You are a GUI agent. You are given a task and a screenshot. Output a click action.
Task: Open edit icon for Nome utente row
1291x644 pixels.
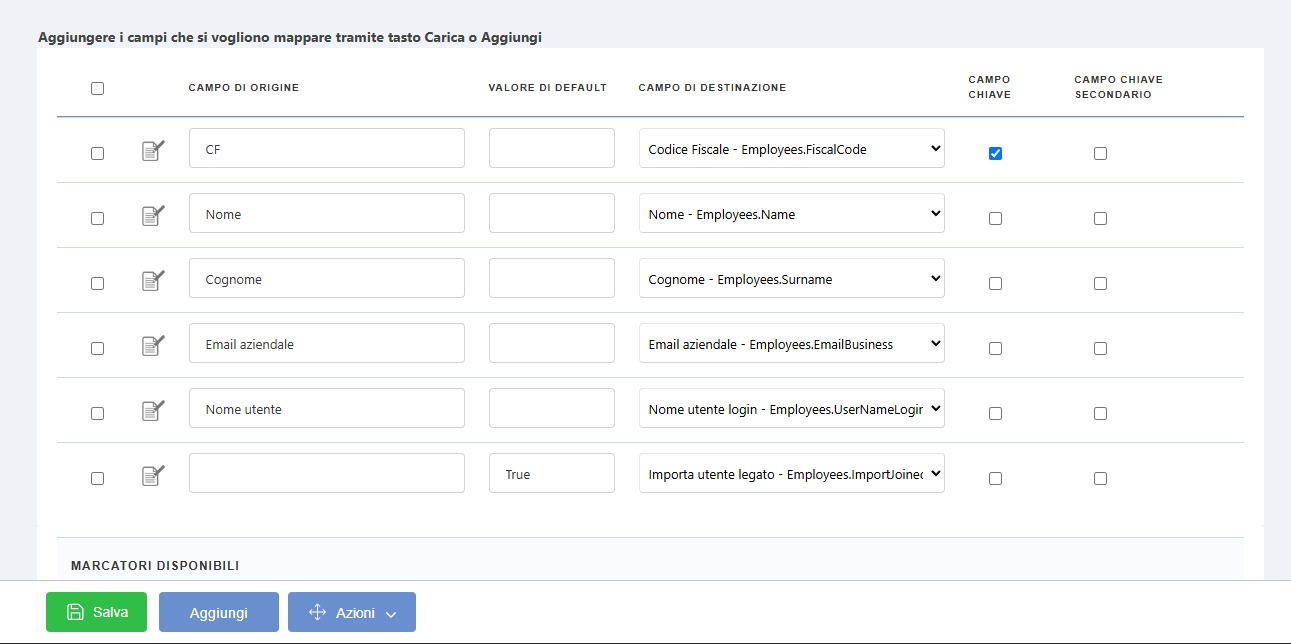tap(153, 411)
